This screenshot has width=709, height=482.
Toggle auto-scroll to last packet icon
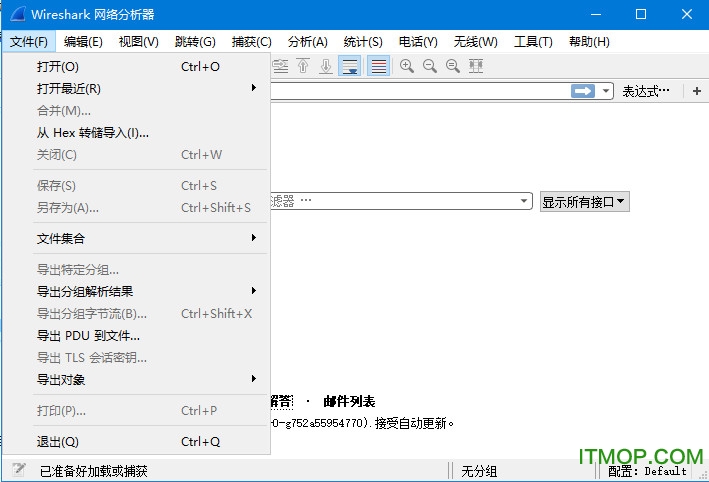[350, 66]
